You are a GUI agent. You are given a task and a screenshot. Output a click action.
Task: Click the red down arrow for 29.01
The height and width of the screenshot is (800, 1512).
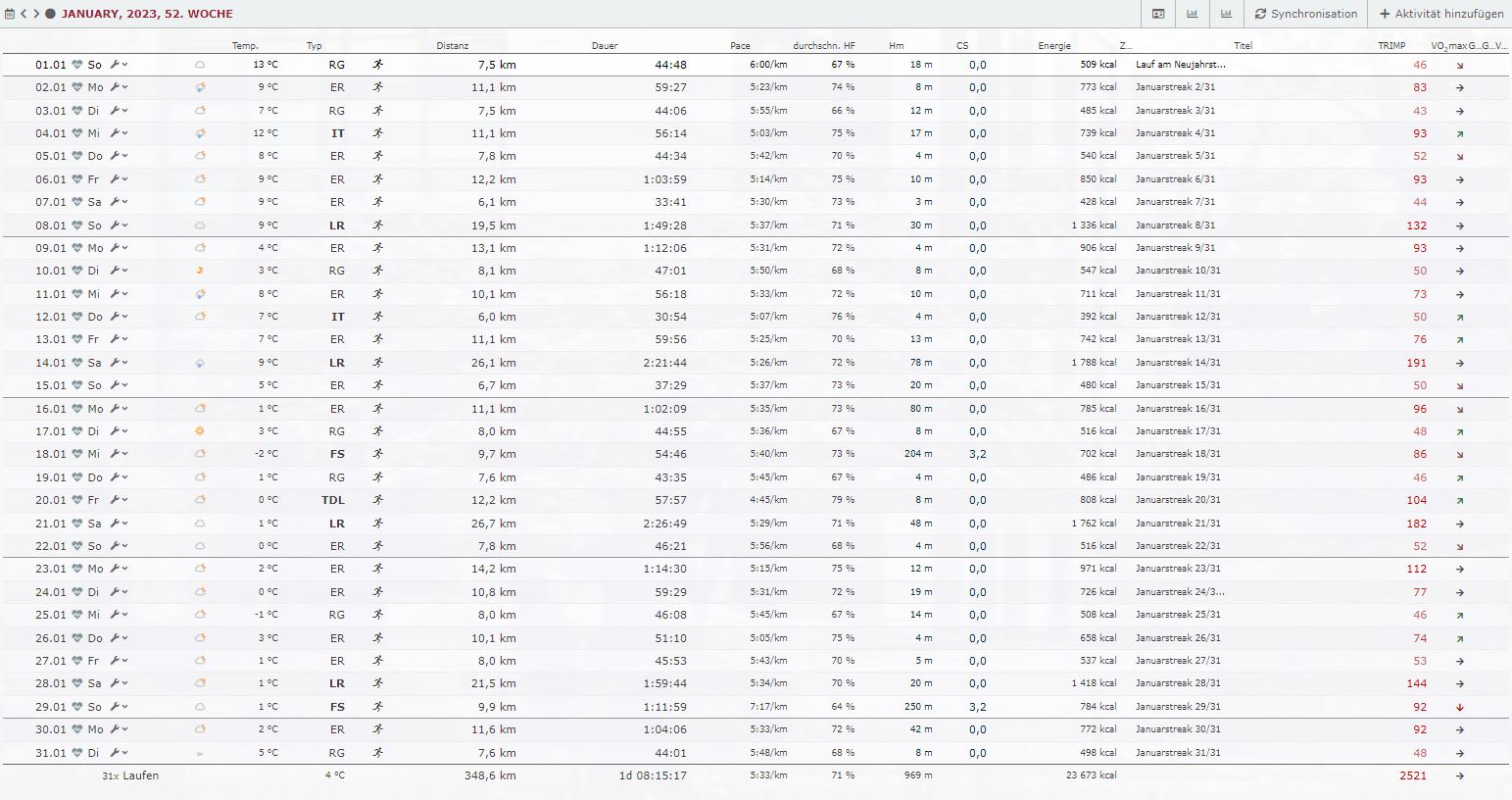[x=1459, y=707]
